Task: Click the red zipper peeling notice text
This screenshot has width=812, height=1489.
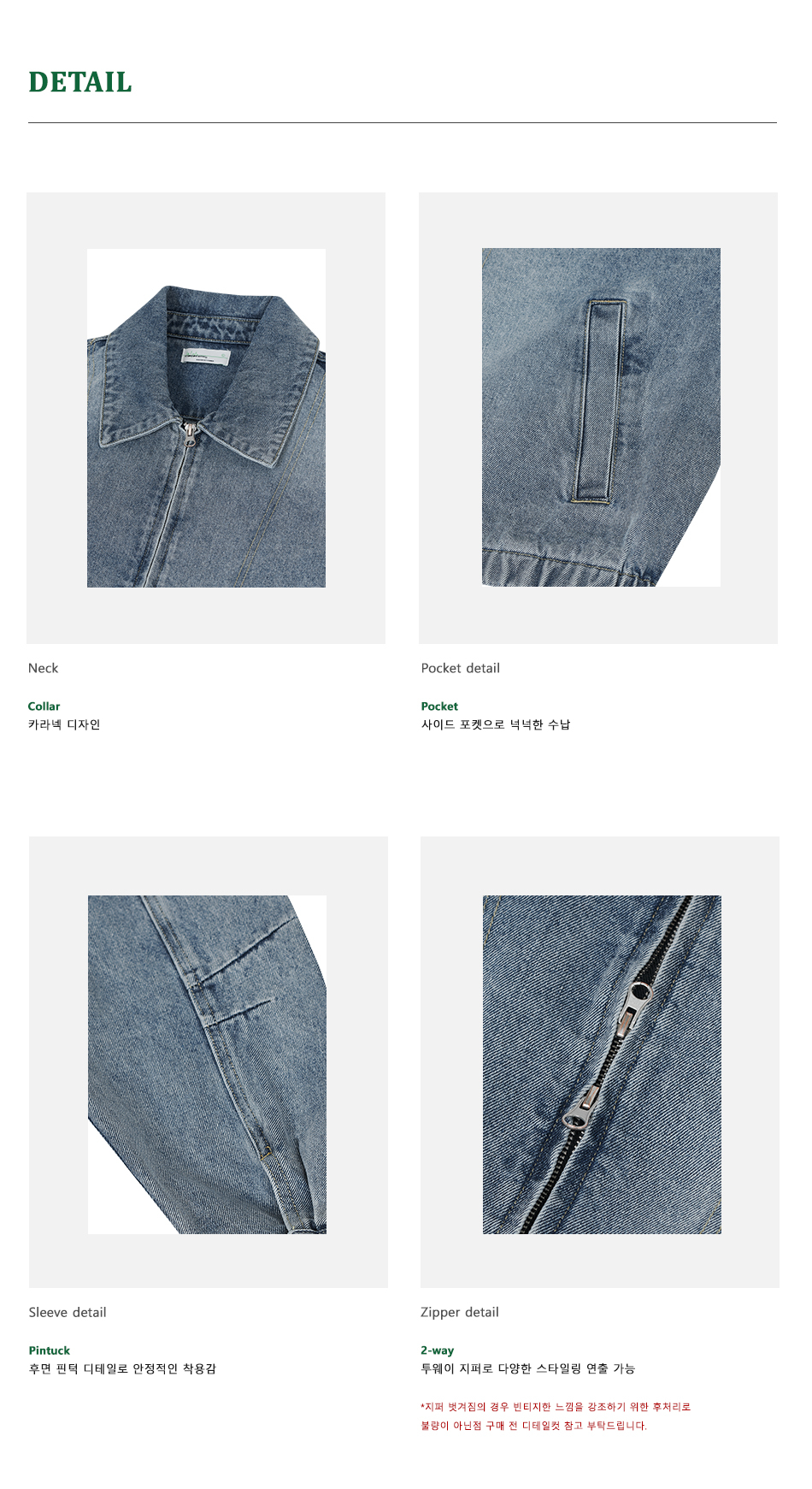Action: [x=556, y=1415]
